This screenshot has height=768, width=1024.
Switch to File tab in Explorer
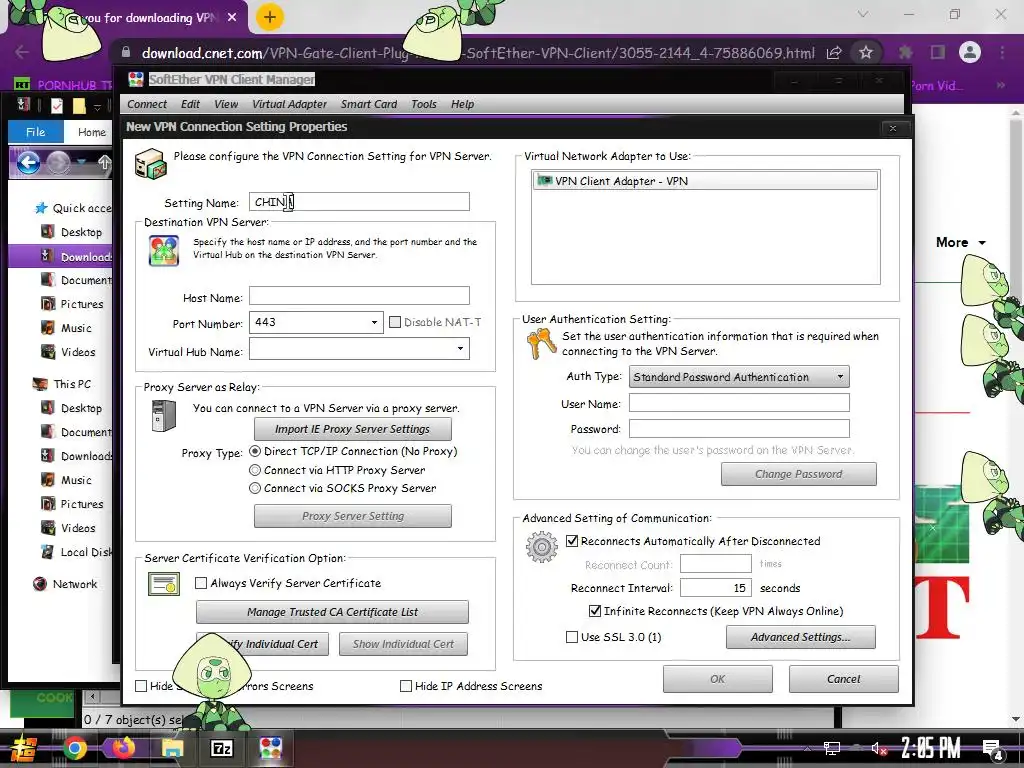(x=35, y=132)
